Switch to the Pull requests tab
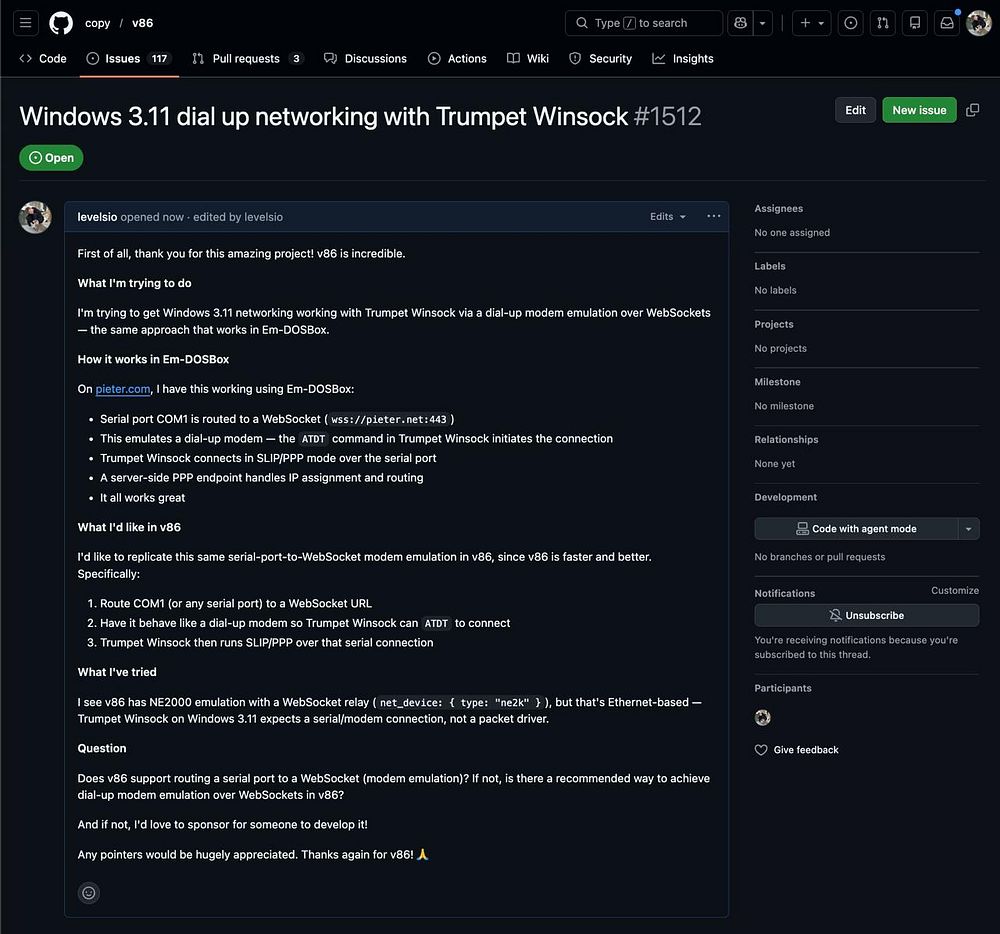 pos(247,59)
